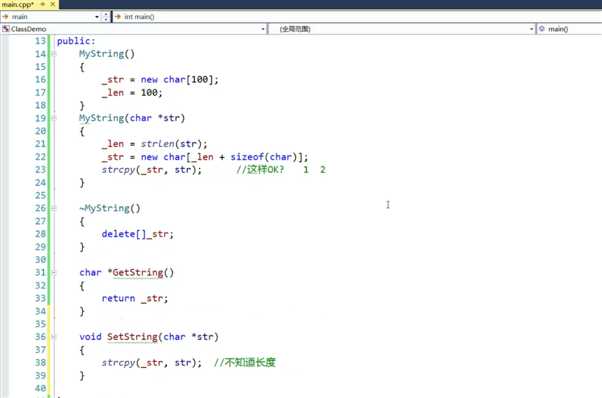Click the arrow icon before 'main' in the top combo
Viewport: 602px width, 398px height.
5,17
